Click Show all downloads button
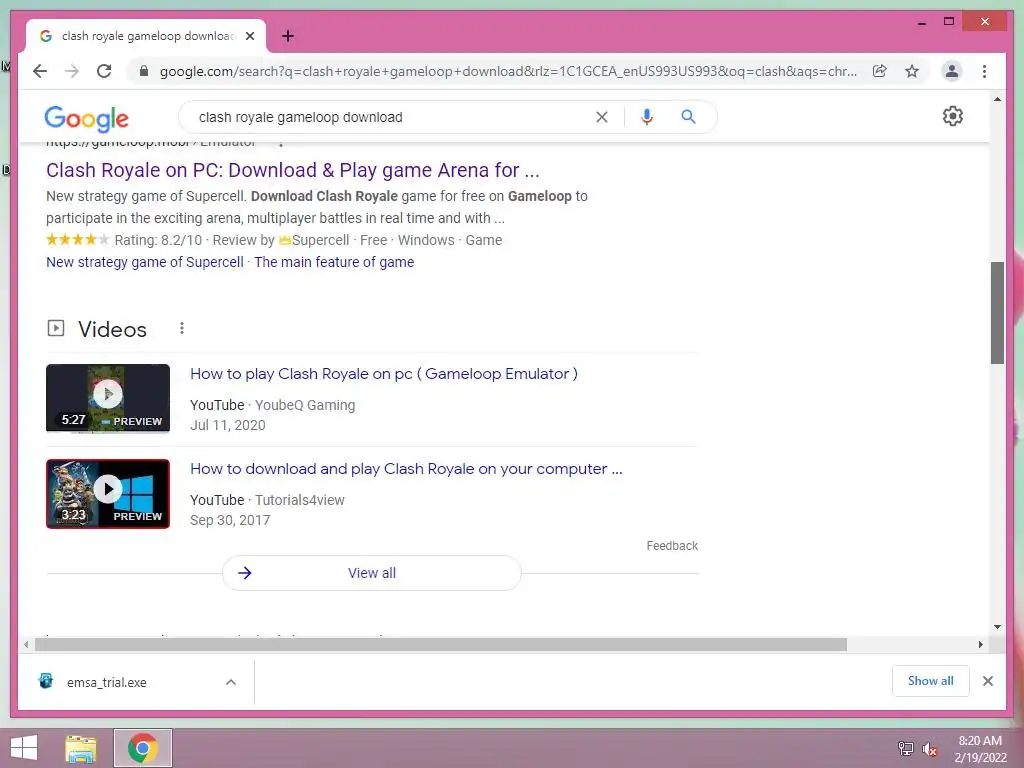The image size is (1024, 768). 930,681
